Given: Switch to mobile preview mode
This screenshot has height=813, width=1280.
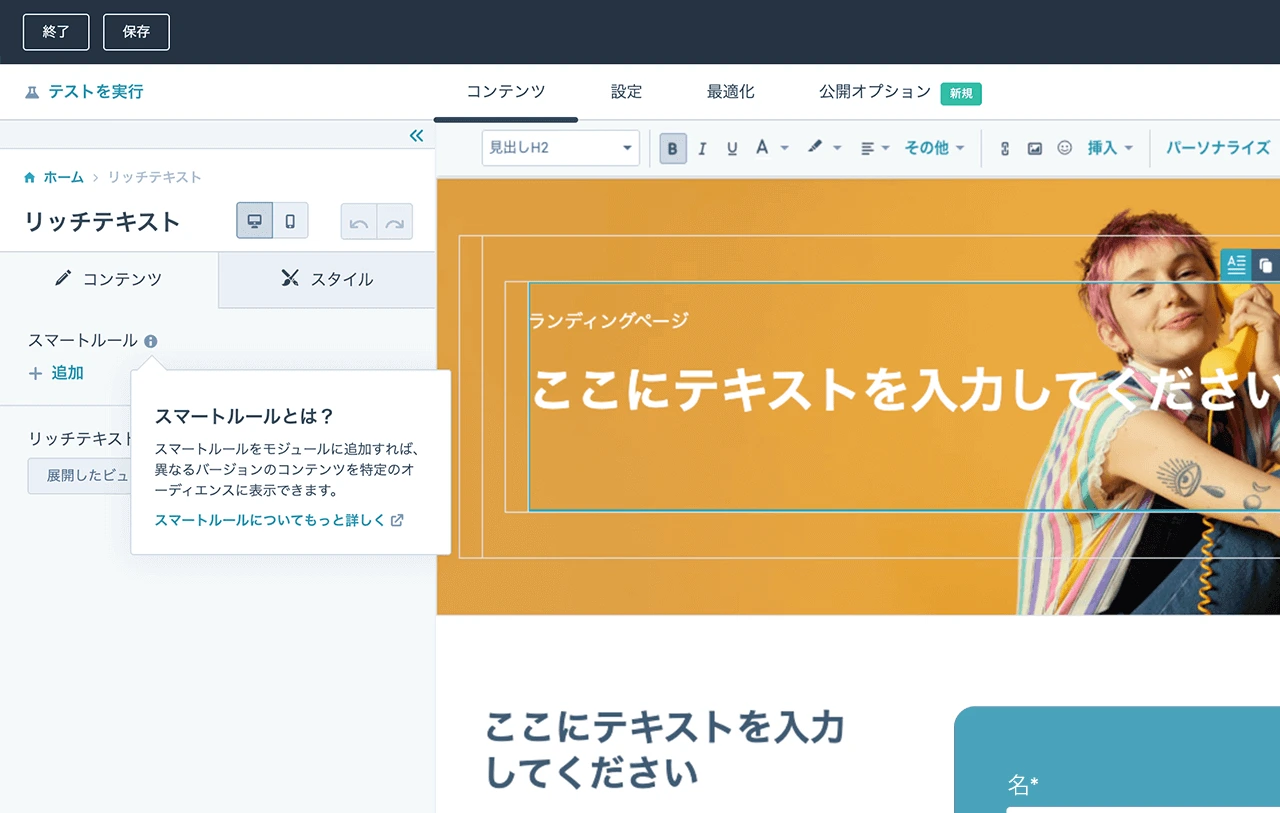Looking at the screenshot, I should click(290, 221).
